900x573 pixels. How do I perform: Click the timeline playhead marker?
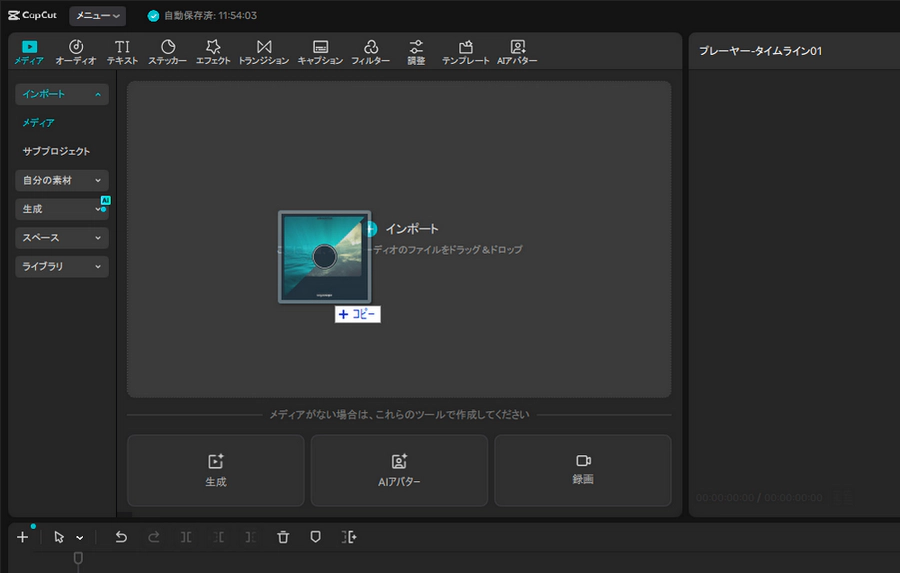click(x=78, y=559)
